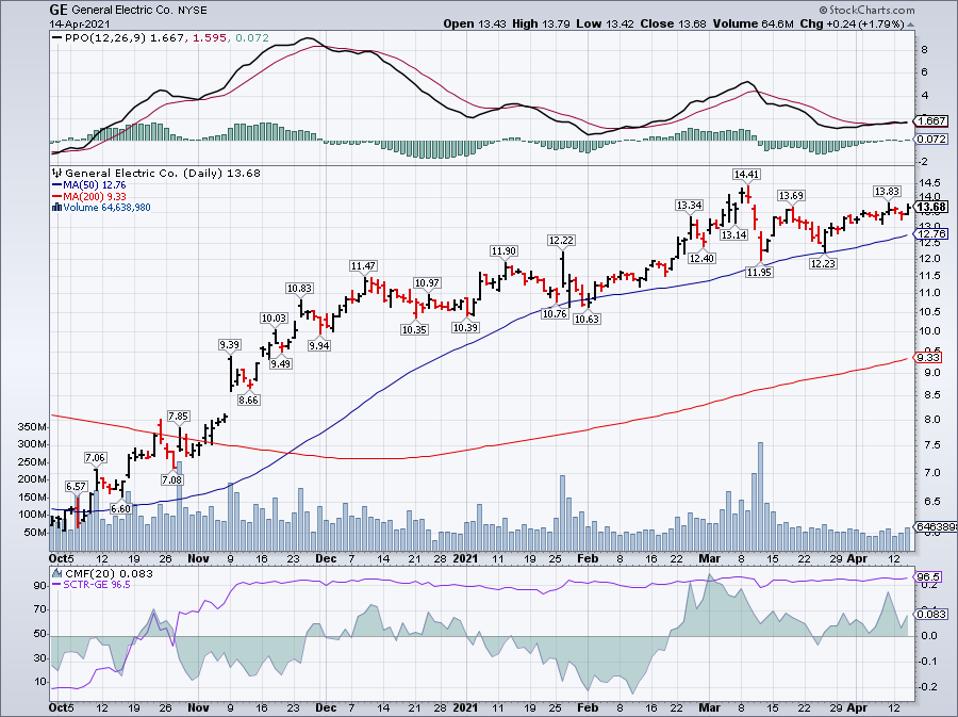The height and width of the screenshot is (717, 958).
Task: Click the 11.90 high price label
Action: point(504,251)
